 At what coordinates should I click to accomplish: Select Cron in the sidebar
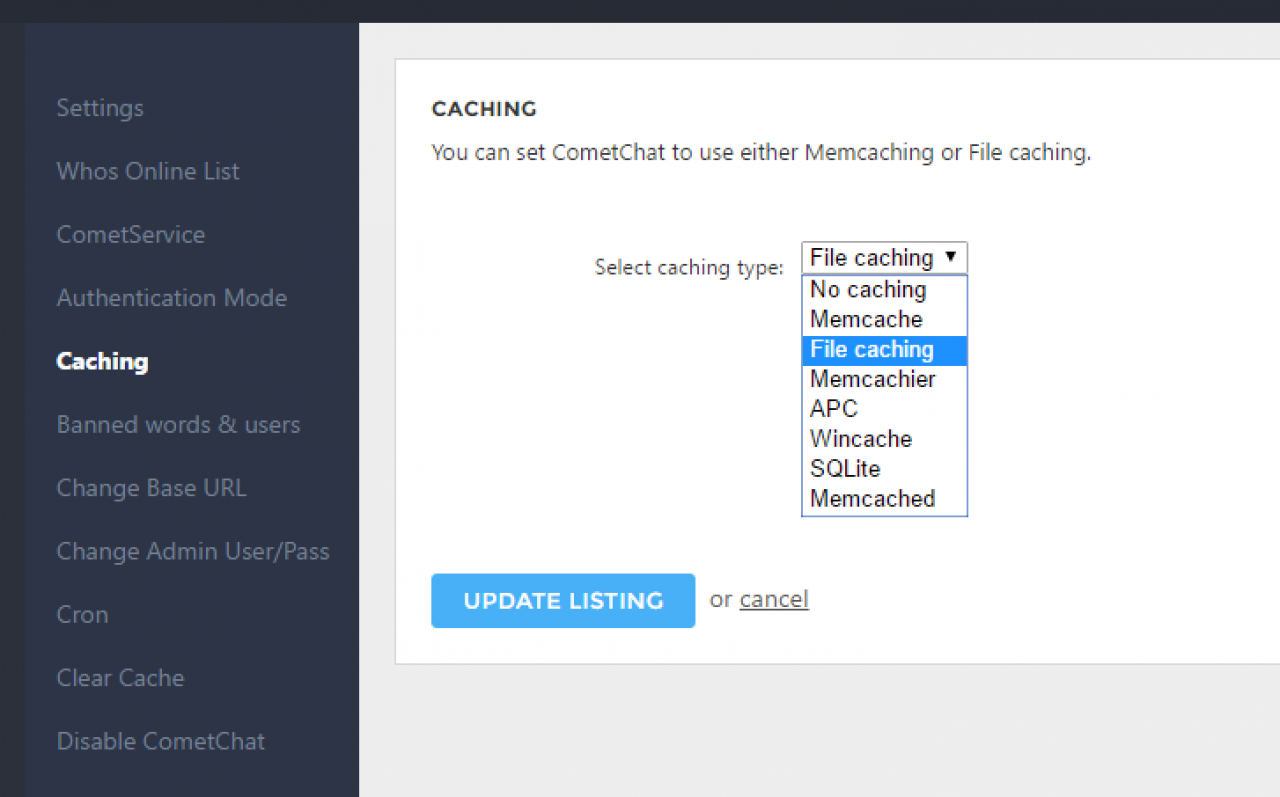coord(82,615)
